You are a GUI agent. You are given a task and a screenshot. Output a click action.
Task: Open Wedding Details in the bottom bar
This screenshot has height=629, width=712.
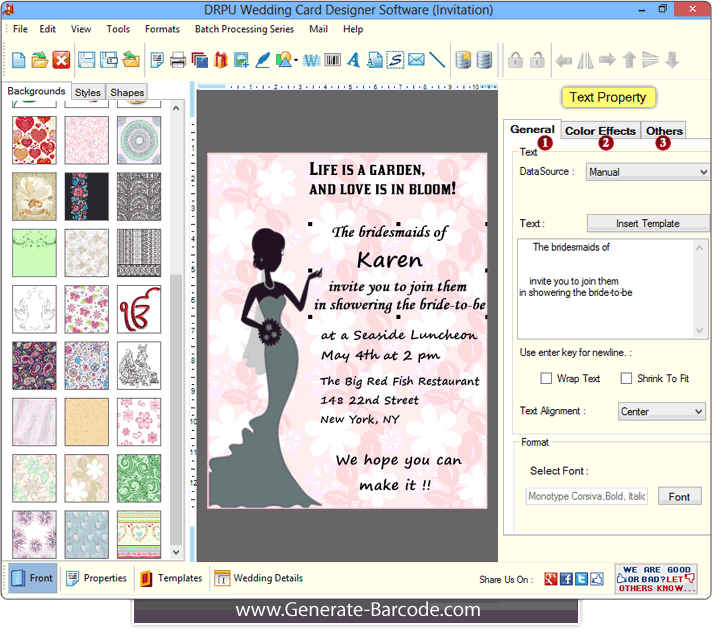pyautogui.click(x=258, y=578)
